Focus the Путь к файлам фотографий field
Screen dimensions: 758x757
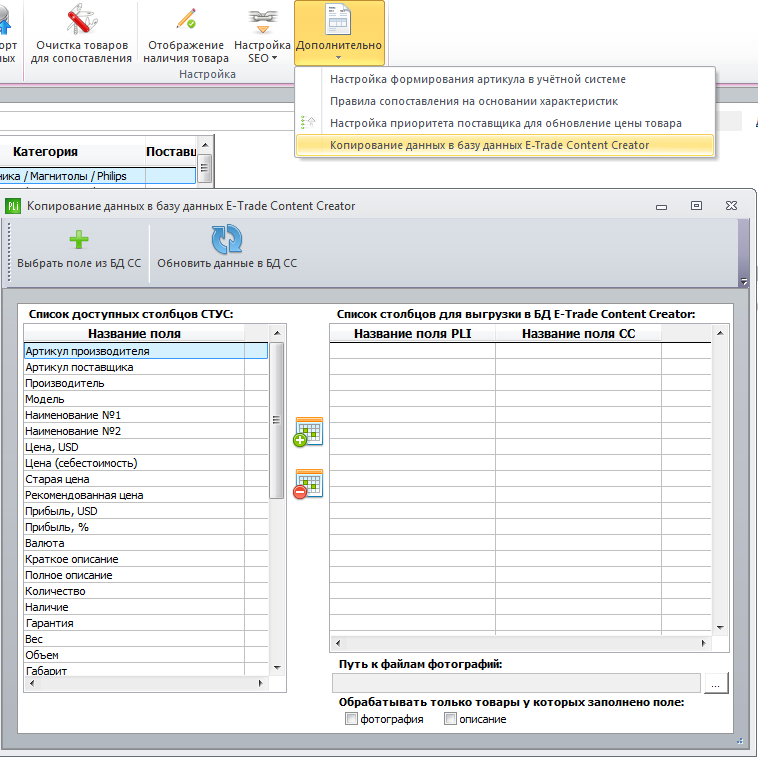tap(516, 683)
